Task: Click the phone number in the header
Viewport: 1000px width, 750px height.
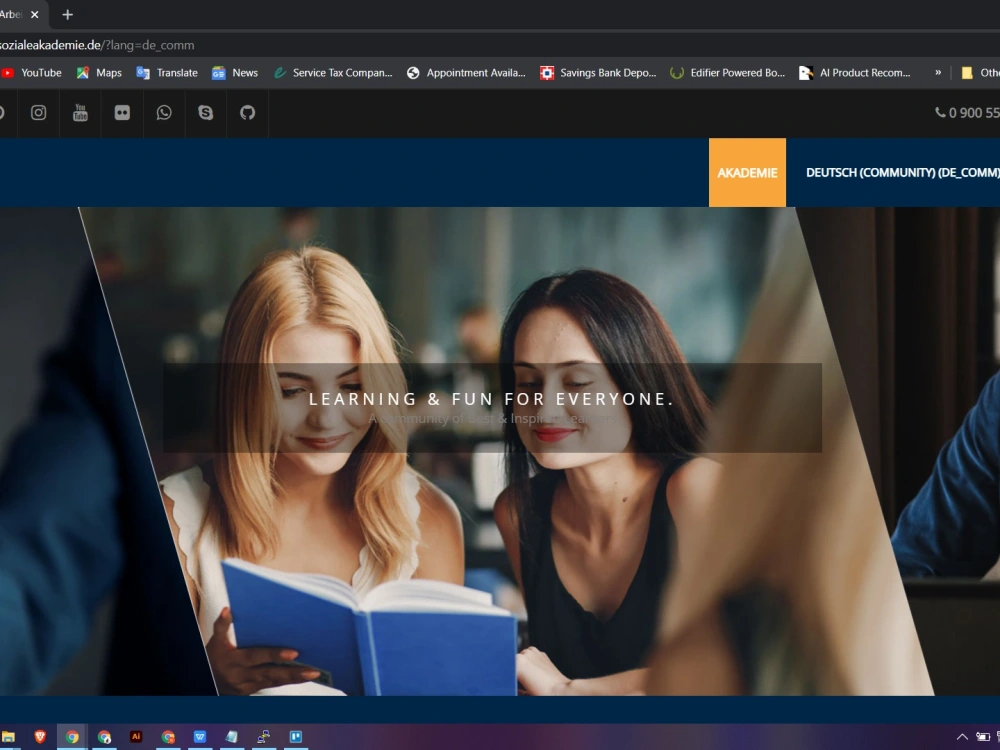Action: tap(967, 113)
